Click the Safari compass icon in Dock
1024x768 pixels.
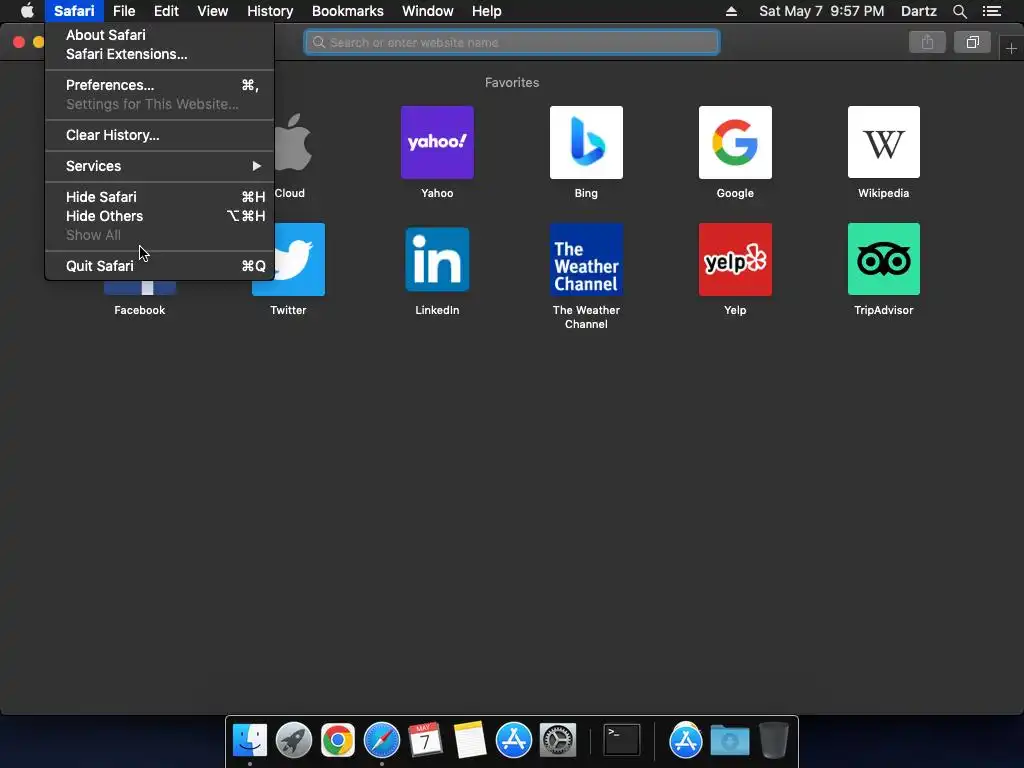(x=381, y=740)
